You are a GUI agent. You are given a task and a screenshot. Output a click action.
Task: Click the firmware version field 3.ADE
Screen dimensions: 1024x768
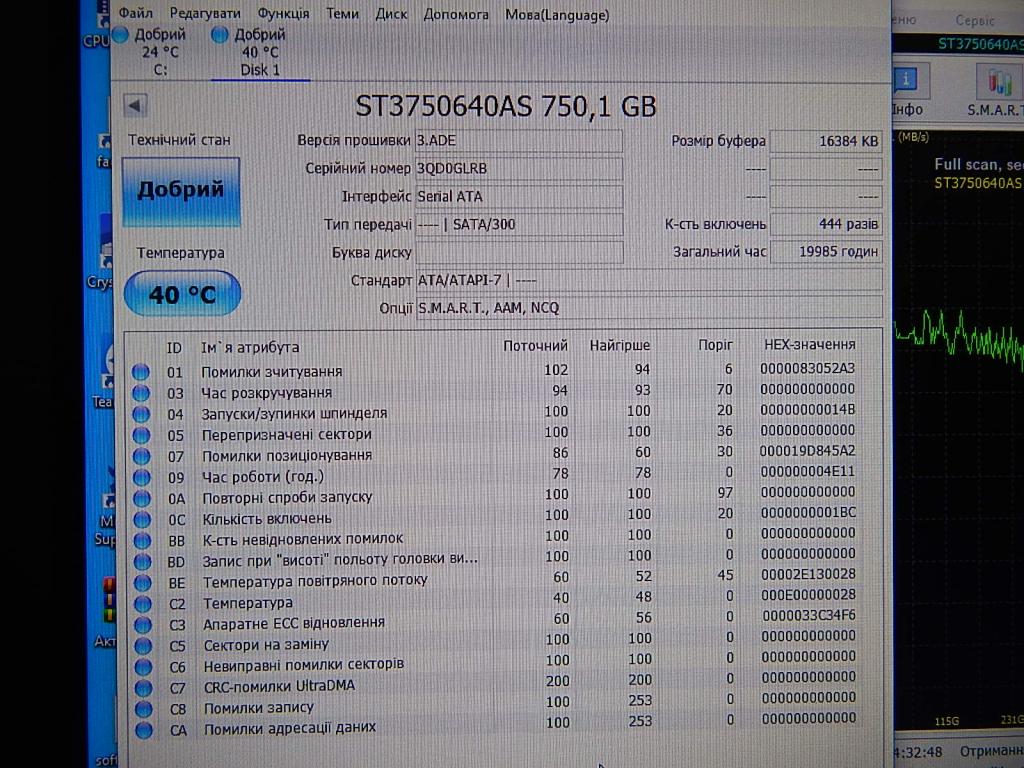519,140
